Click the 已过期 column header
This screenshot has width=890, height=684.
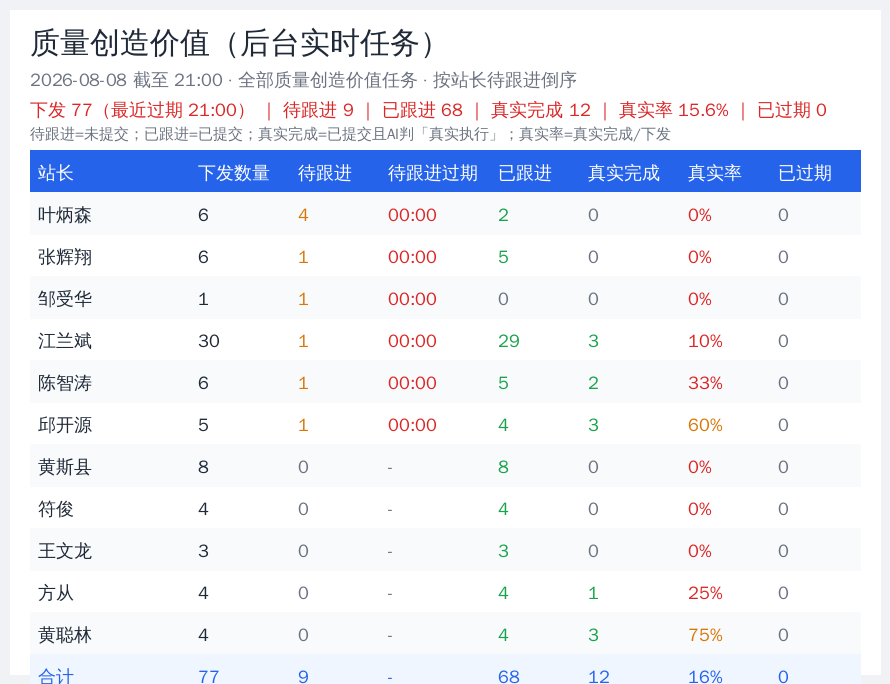(804, 173)
